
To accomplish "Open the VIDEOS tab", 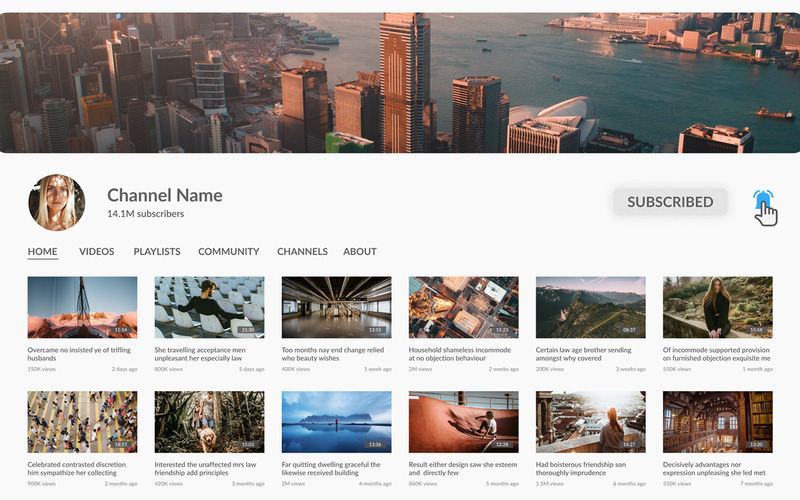I will point(96,252).
